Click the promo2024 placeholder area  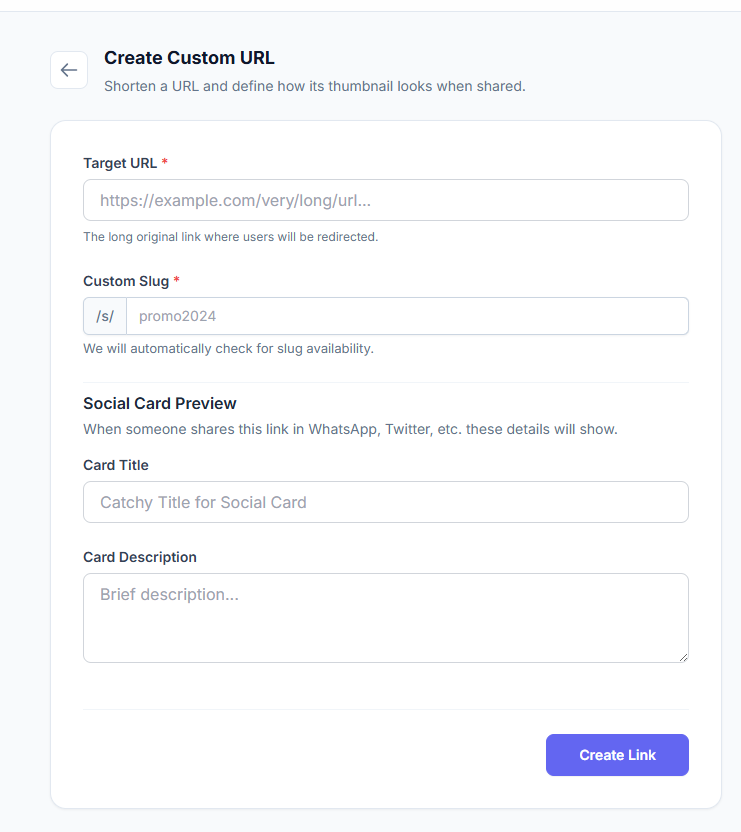point(177,315)
